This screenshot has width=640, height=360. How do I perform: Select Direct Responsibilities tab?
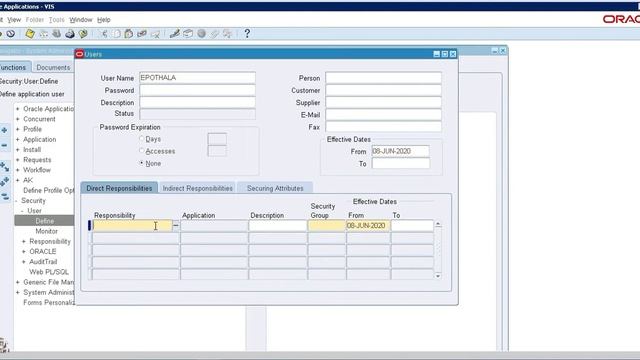(x=119, y=188)
